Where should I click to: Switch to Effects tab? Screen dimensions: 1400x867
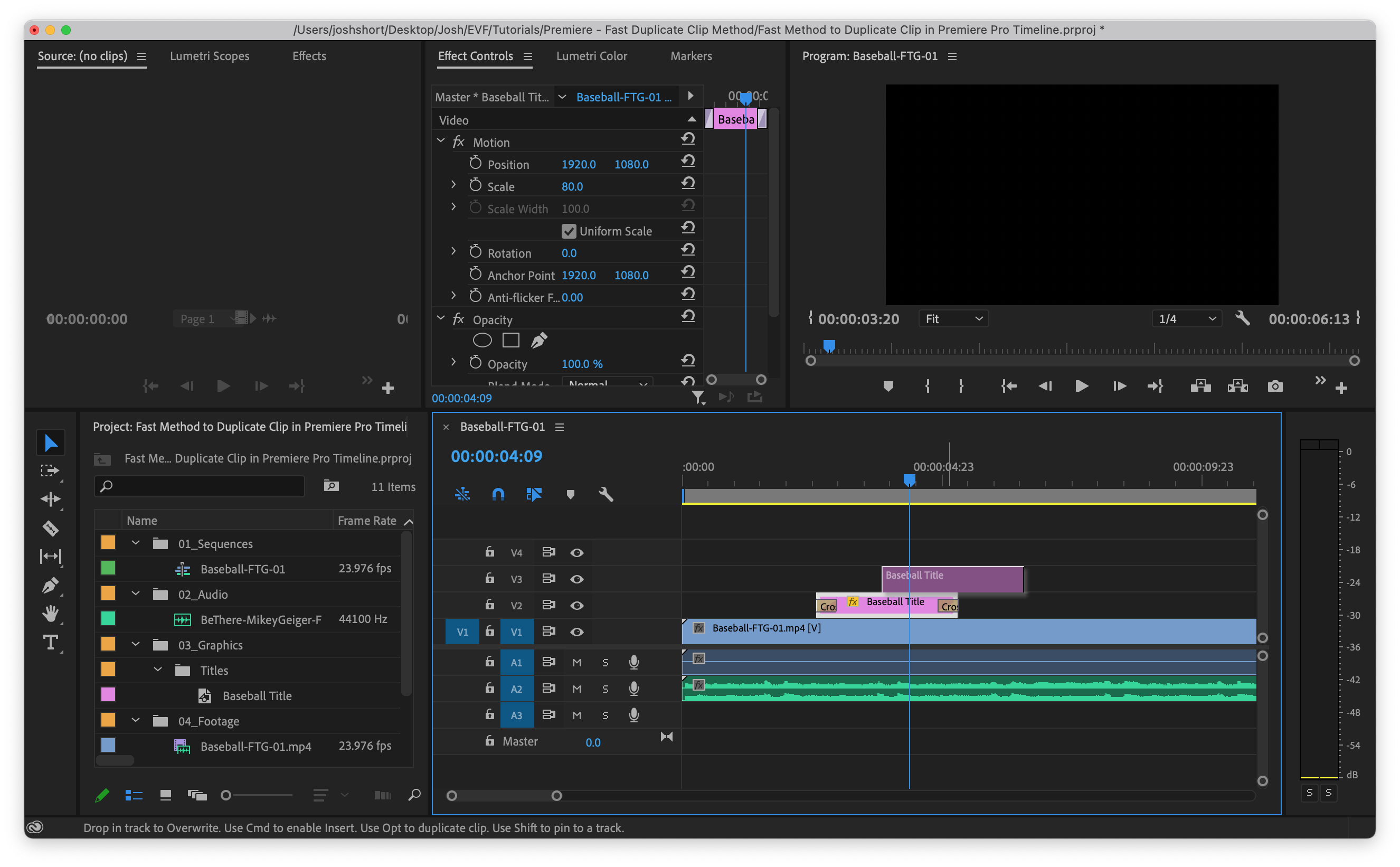pyautogui.click(x=309, y=56)
